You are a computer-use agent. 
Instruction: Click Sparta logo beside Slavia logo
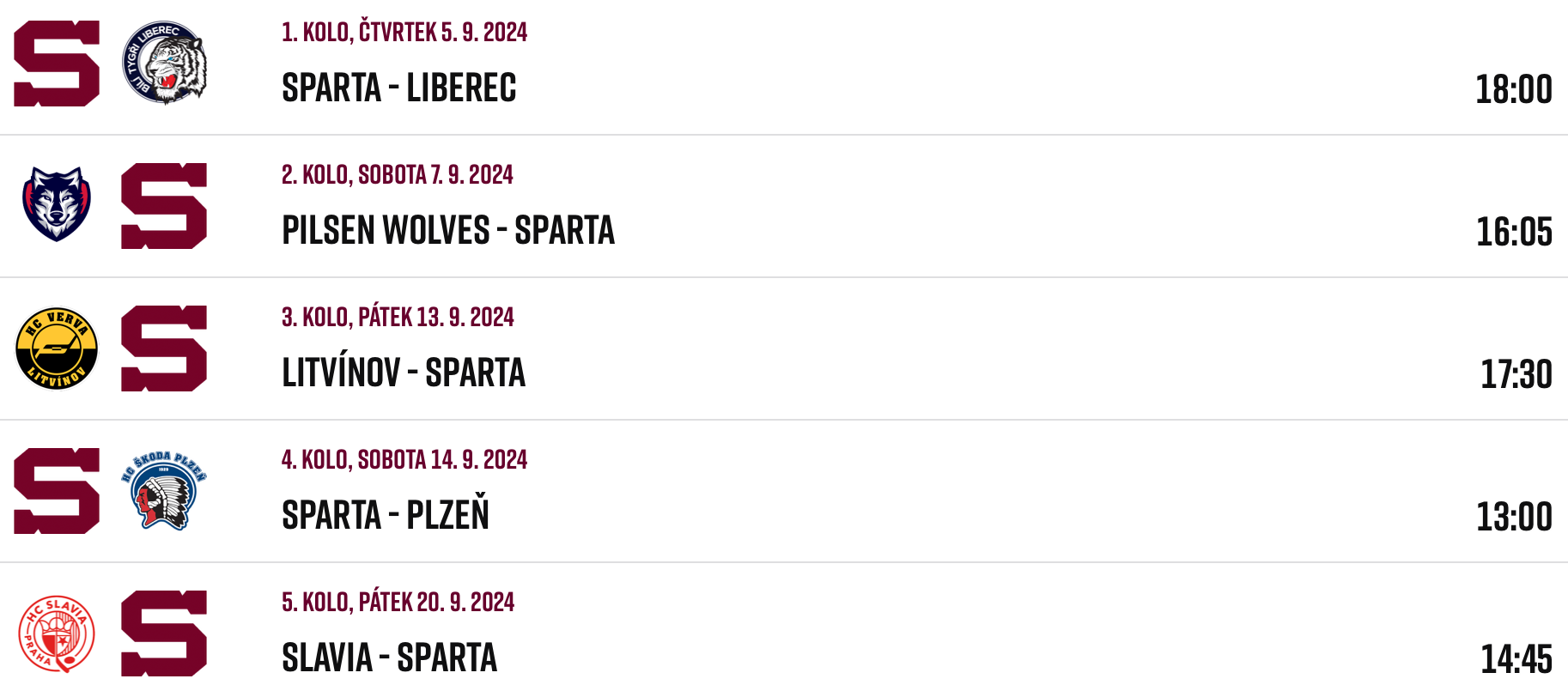click(x=164, y=633)
